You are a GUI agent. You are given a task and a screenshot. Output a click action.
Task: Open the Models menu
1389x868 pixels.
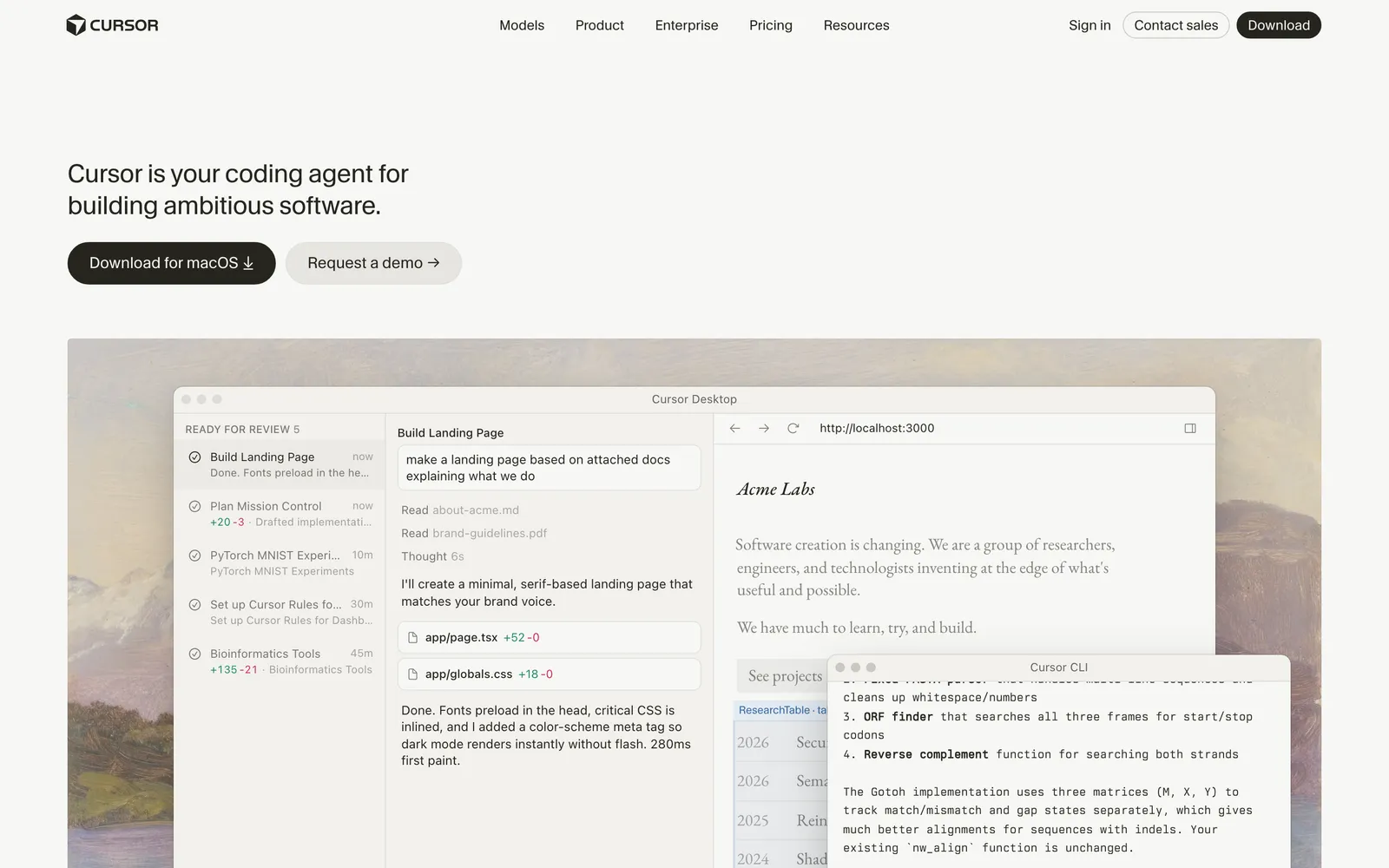click(x=522, y=25)
